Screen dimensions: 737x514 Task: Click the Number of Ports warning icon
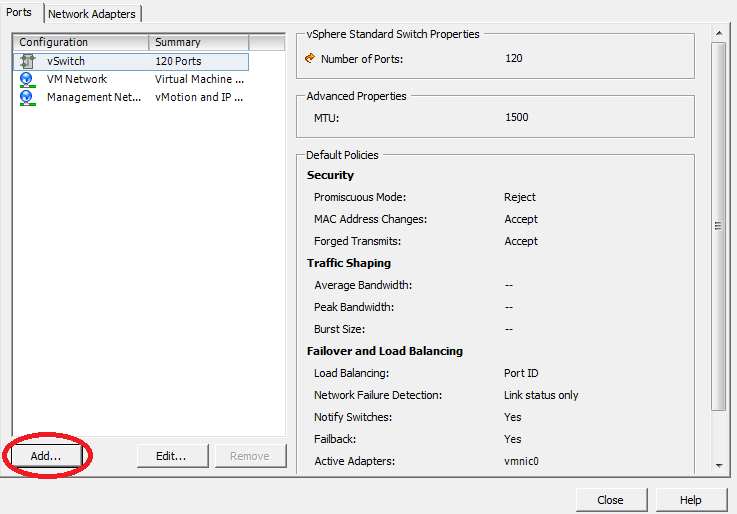pyautogui.click(x=310, y=58)
